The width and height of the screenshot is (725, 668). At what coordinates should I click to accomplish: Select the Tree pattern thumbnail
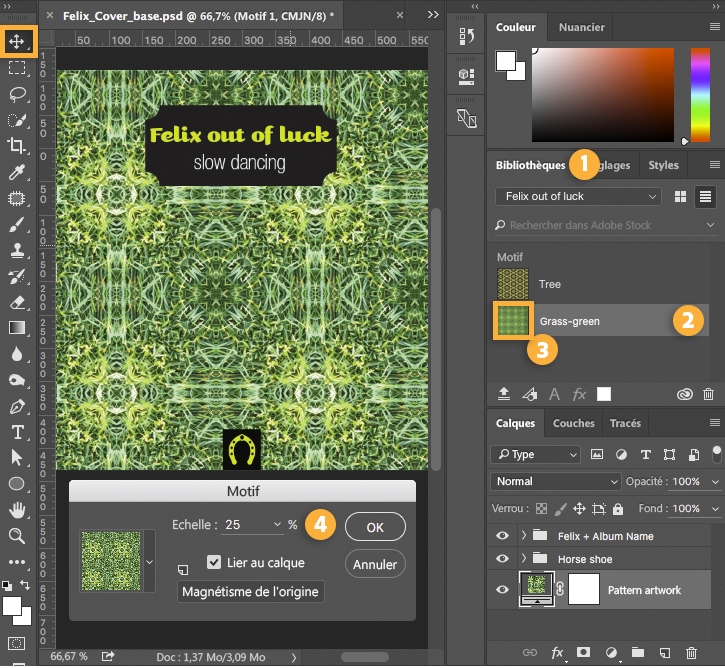tap(512, 284)
